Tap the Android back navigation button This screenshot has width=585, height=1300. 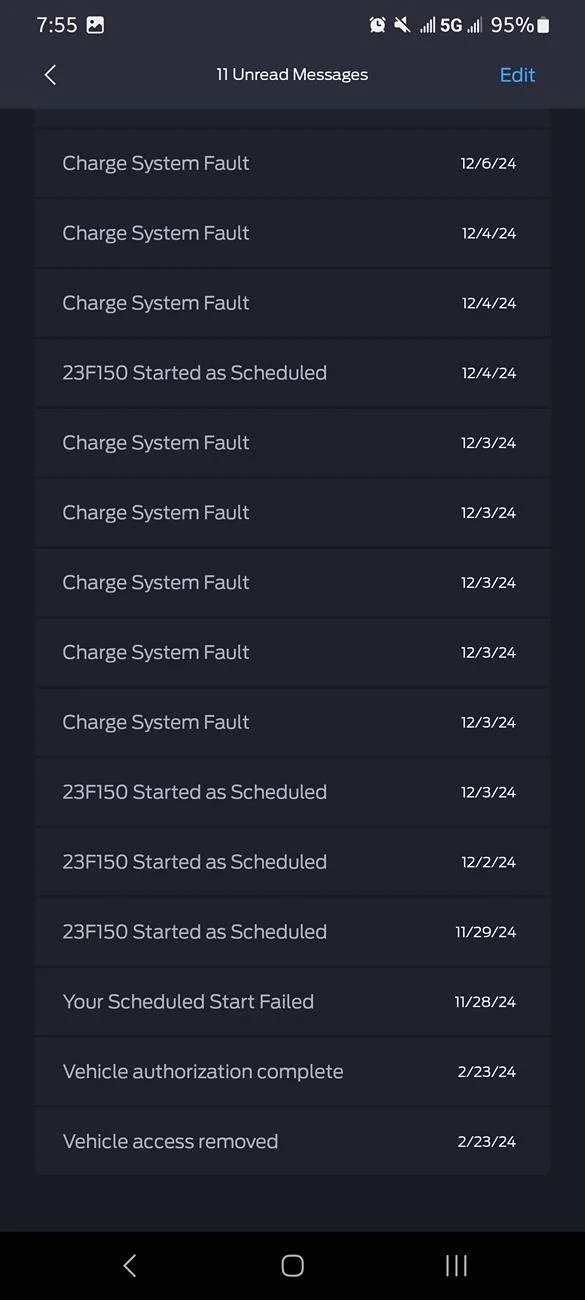pos(129,1264)
